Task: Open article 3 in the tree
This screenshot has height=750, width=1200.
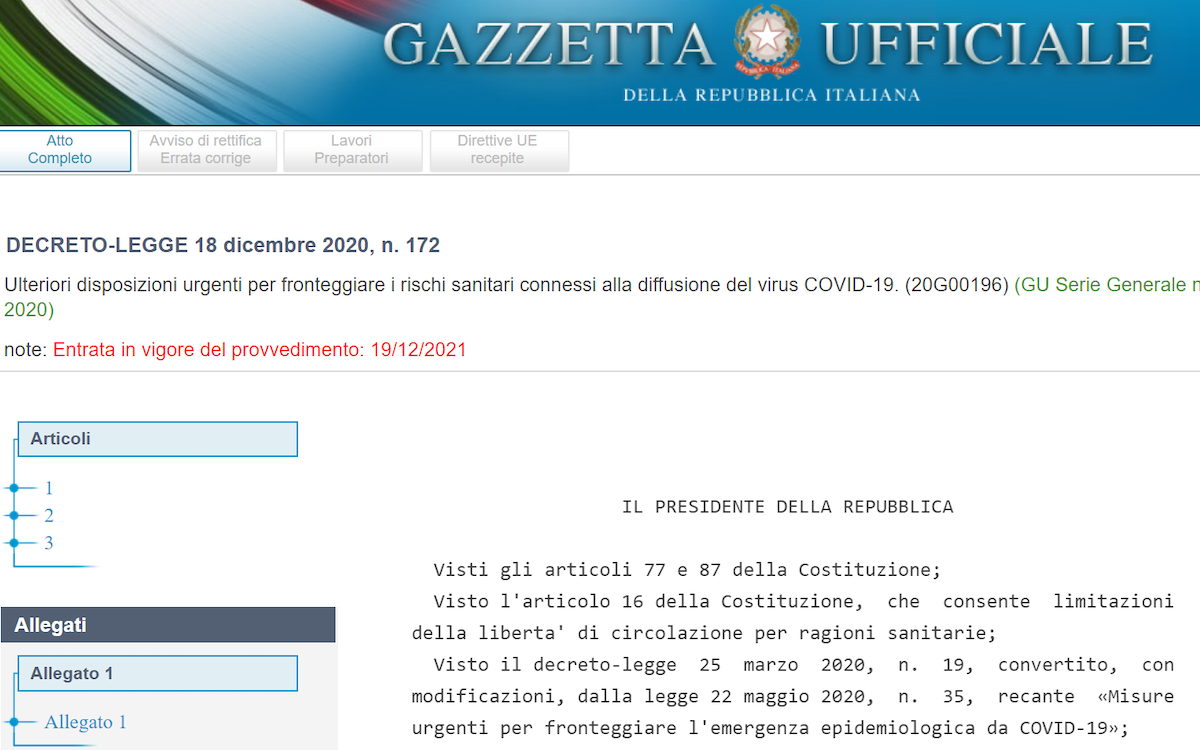Action: click(49, 543)
